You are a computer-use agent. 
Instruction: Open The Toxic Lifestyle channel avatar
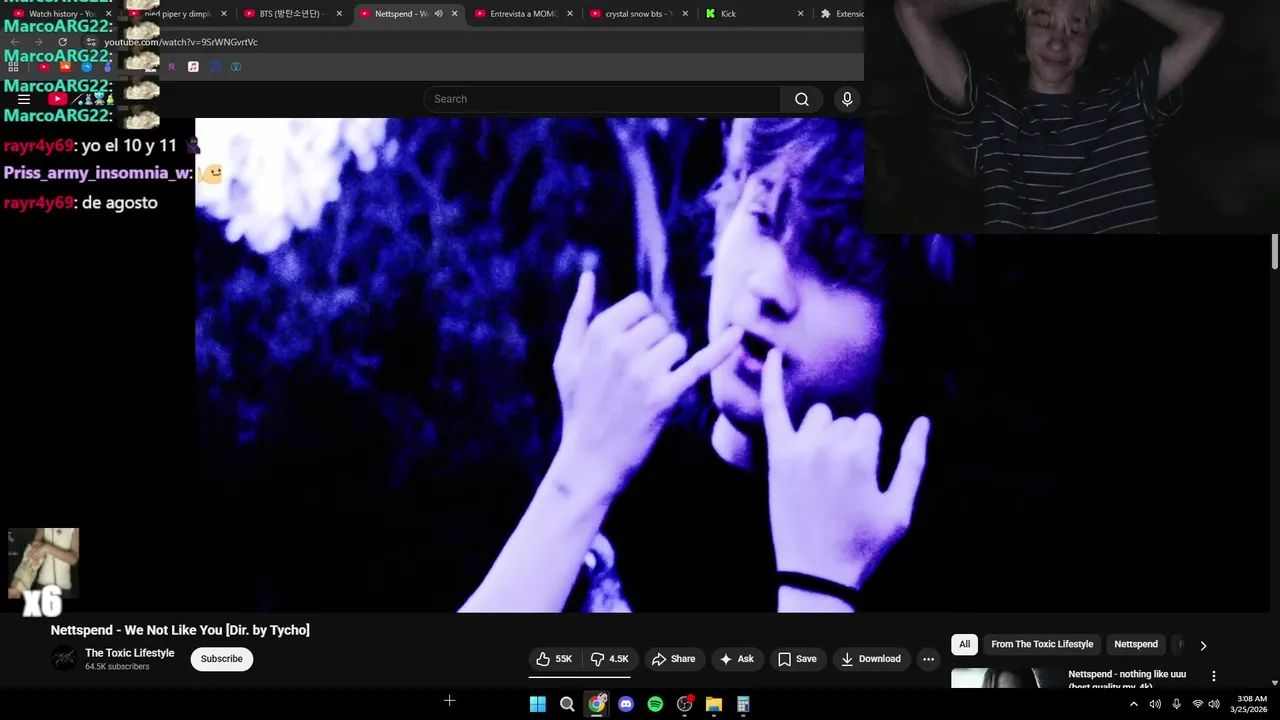point(64,659)
